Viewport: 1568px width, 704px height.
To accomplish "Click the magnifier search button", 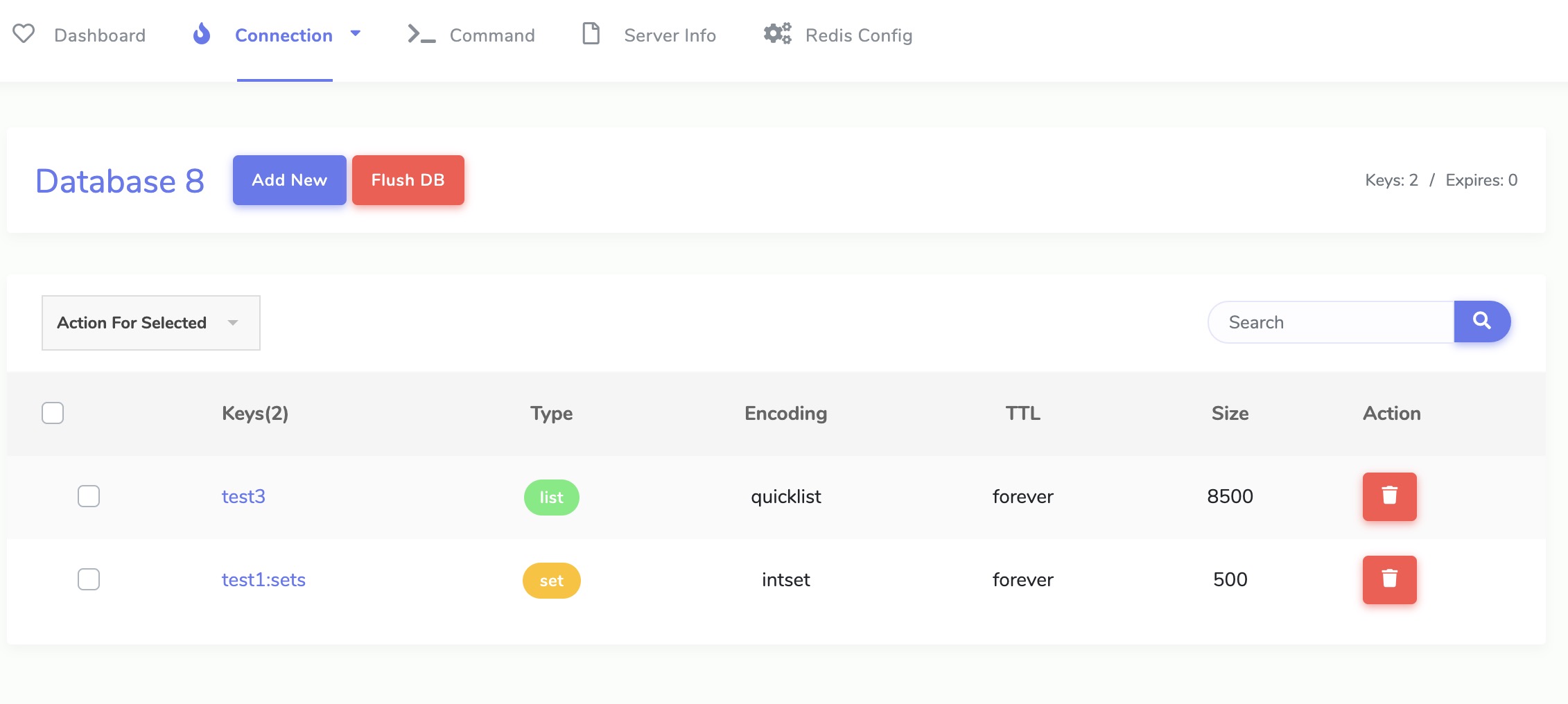I will click(x=1482, y=322).
